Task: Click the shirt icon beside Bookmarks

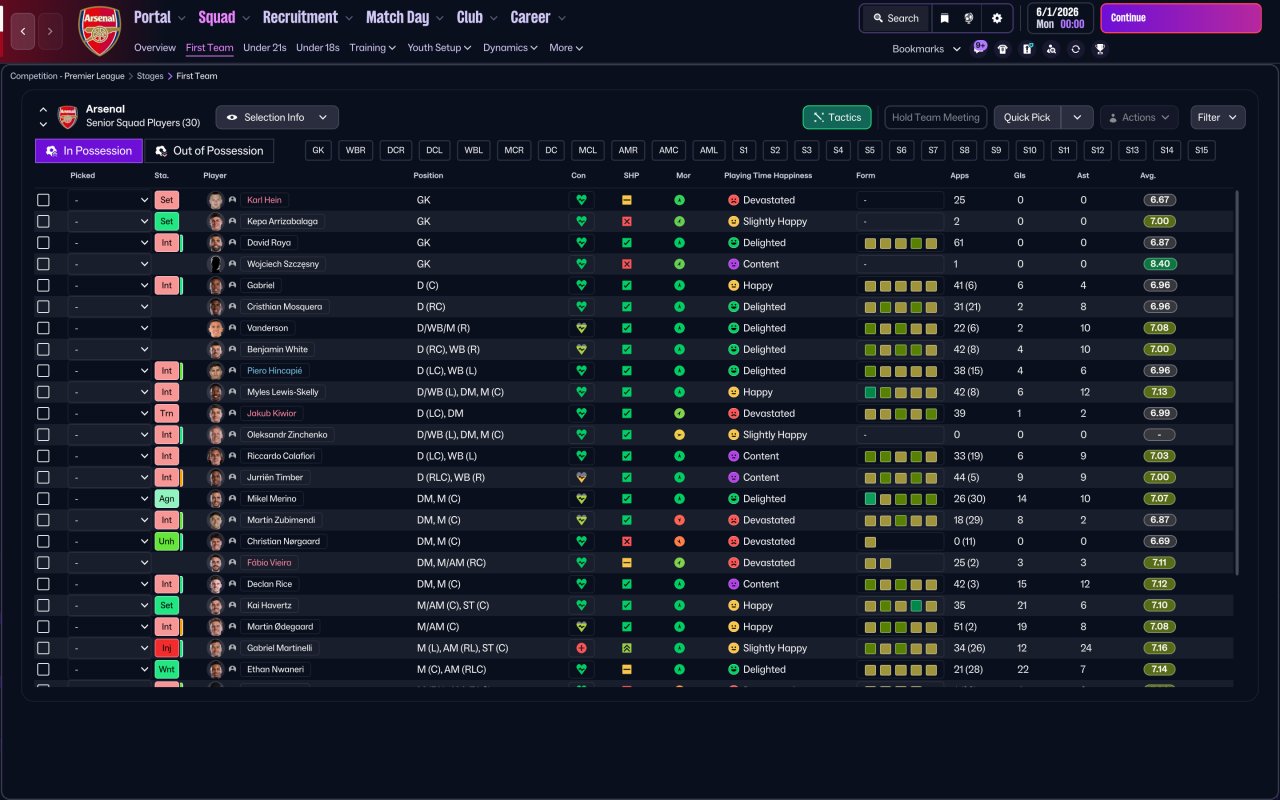Action: 1003,49
